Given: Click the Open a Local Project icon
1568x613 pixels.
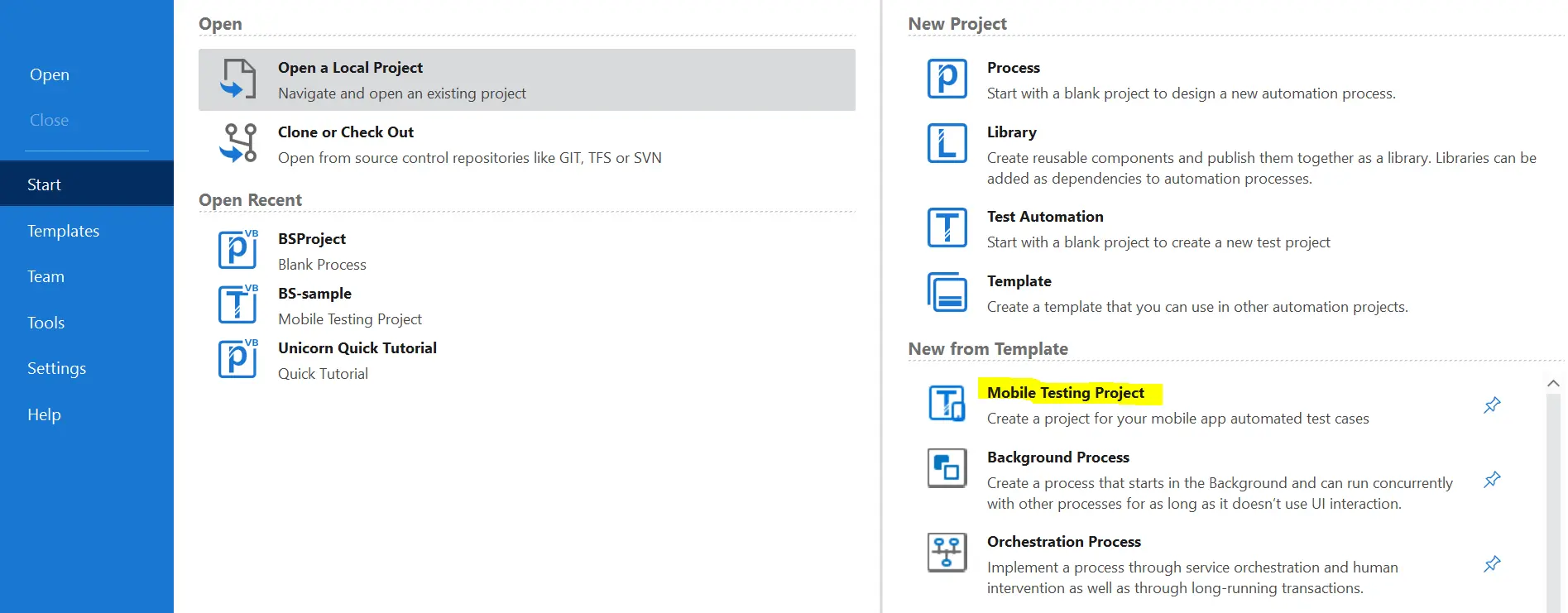Looking at the screenshot, I should [x=238, y=79].
